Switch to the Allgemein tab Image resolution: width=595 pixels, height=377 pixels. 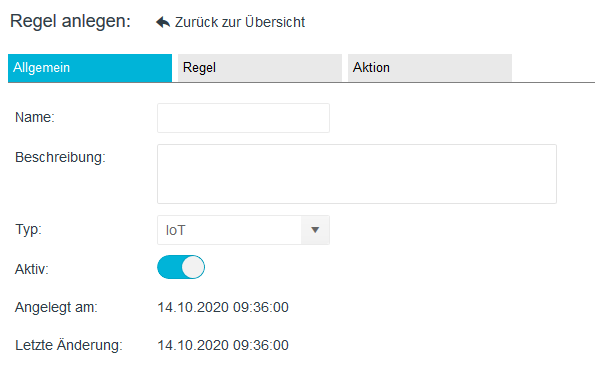[90, 68]
